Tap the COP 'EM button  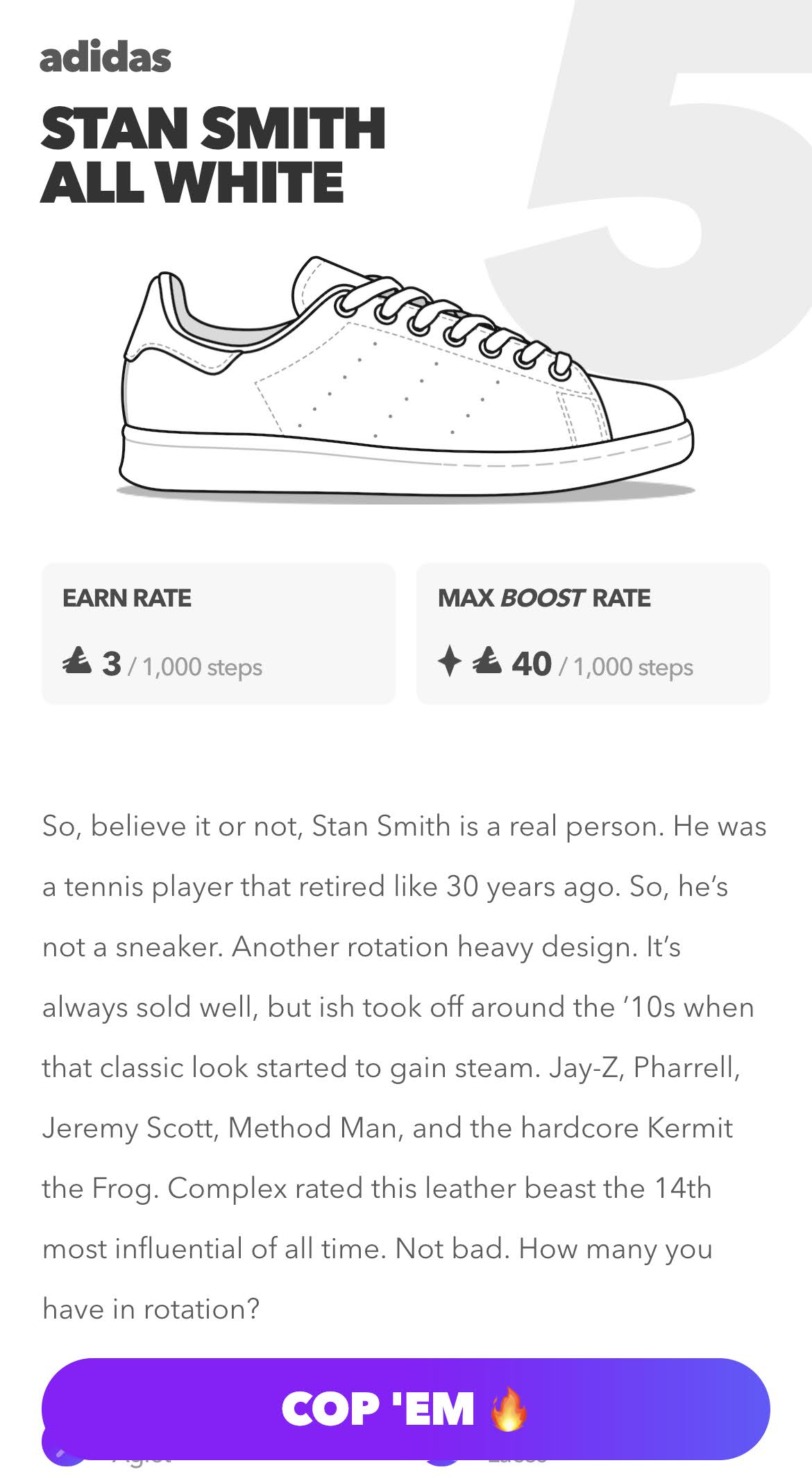[x=405, y=1407]
